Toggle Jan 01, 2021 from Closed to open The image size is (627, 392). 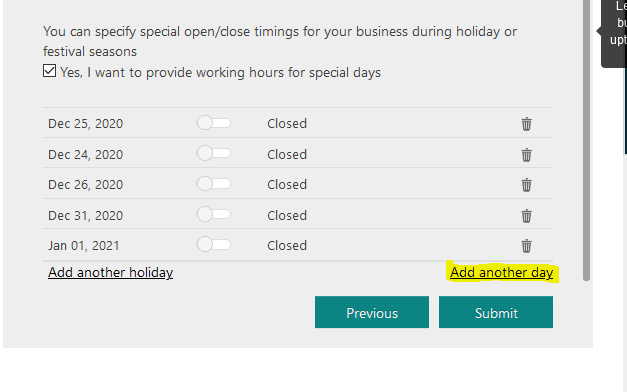214,244
